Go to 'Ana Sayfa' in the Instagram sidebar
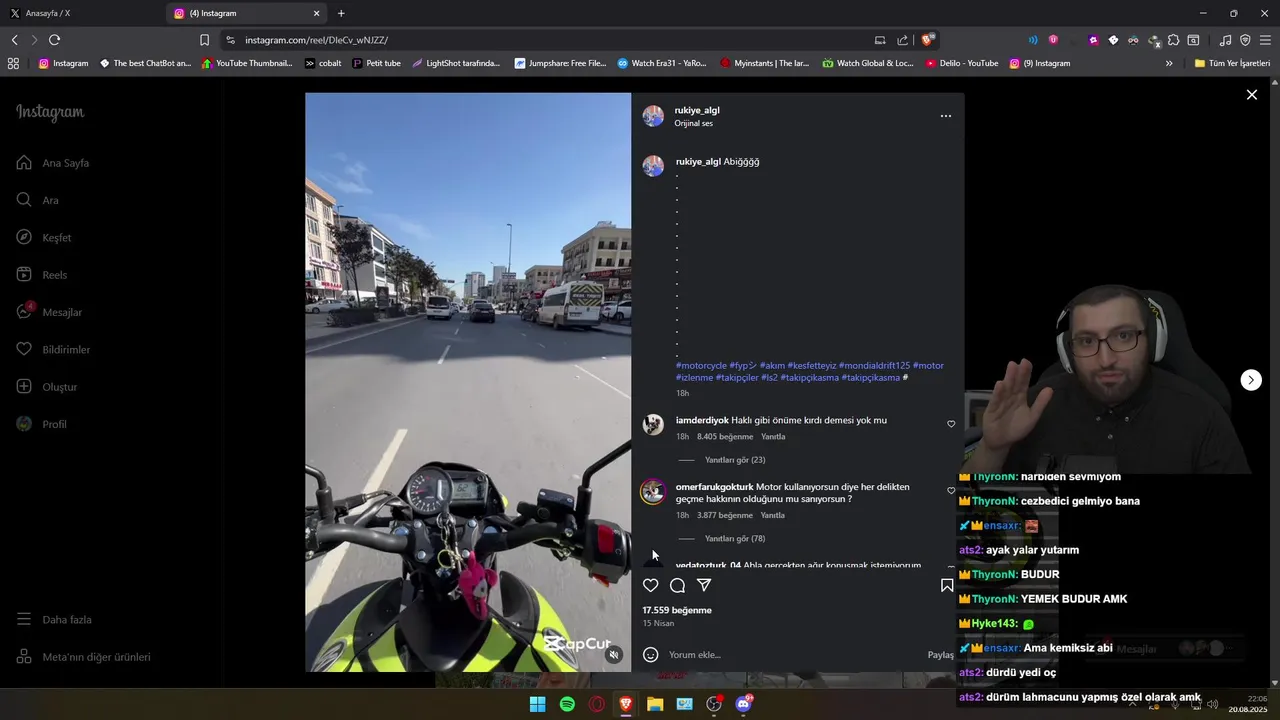Image resolution: width=1280 pixels, height=720 pixels. click(x=54, y=163)
